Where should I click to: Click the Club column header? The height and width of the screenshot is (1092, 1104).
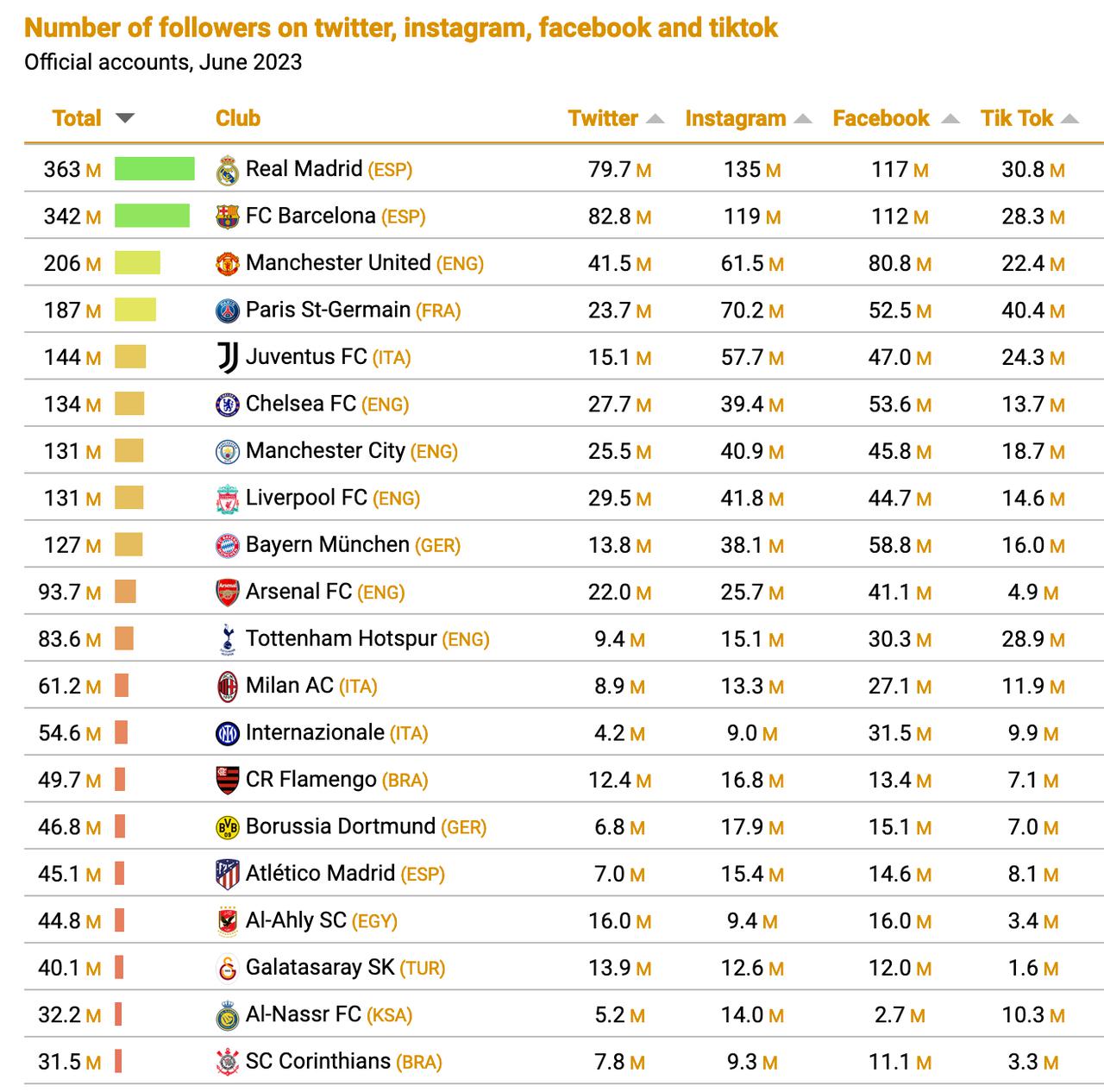click(238, 118)
